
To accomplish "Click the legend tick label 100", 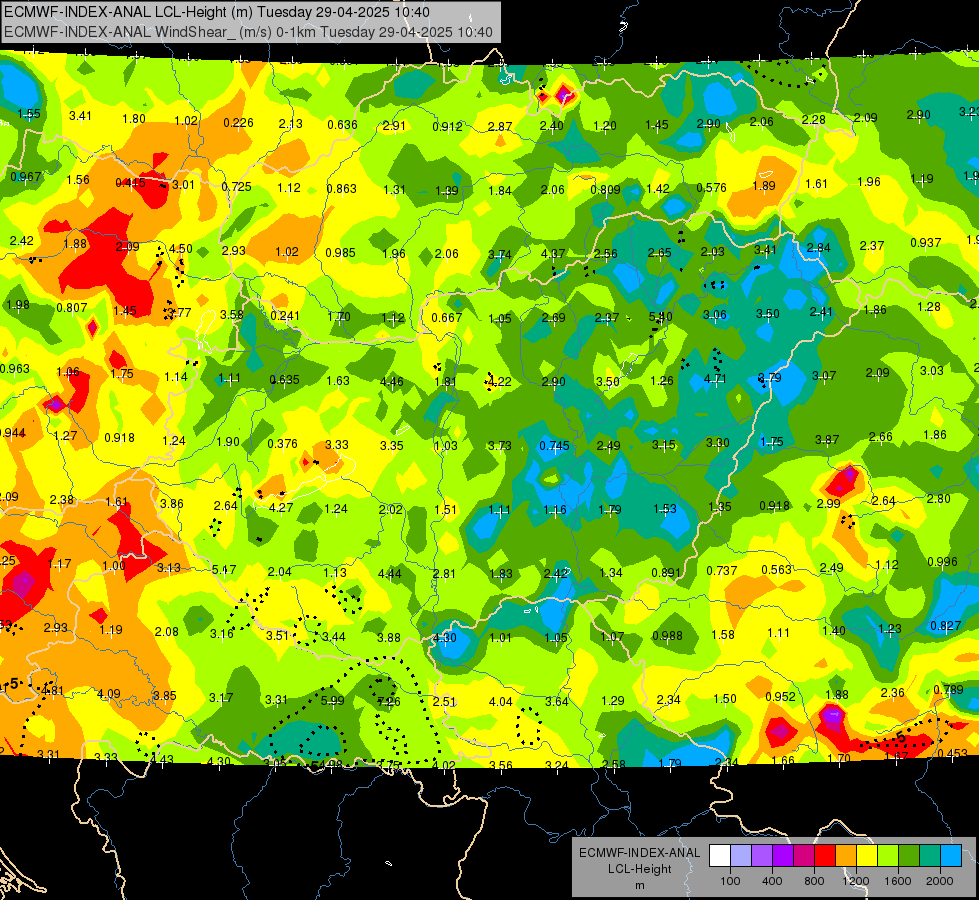I will click(x=730, y=881).
